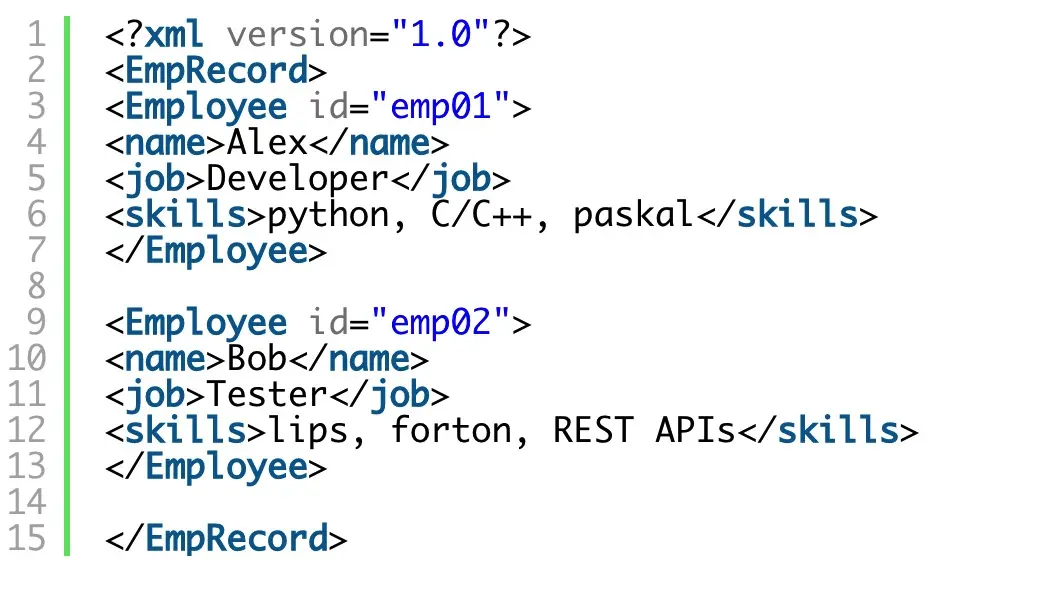Click line number 1 in the gutter

37,35
